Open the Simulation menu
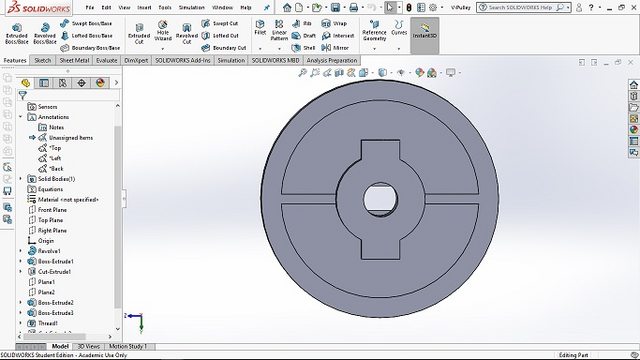Image resolution: width=640 pixels, height=360 pixels. coord(191,7)
